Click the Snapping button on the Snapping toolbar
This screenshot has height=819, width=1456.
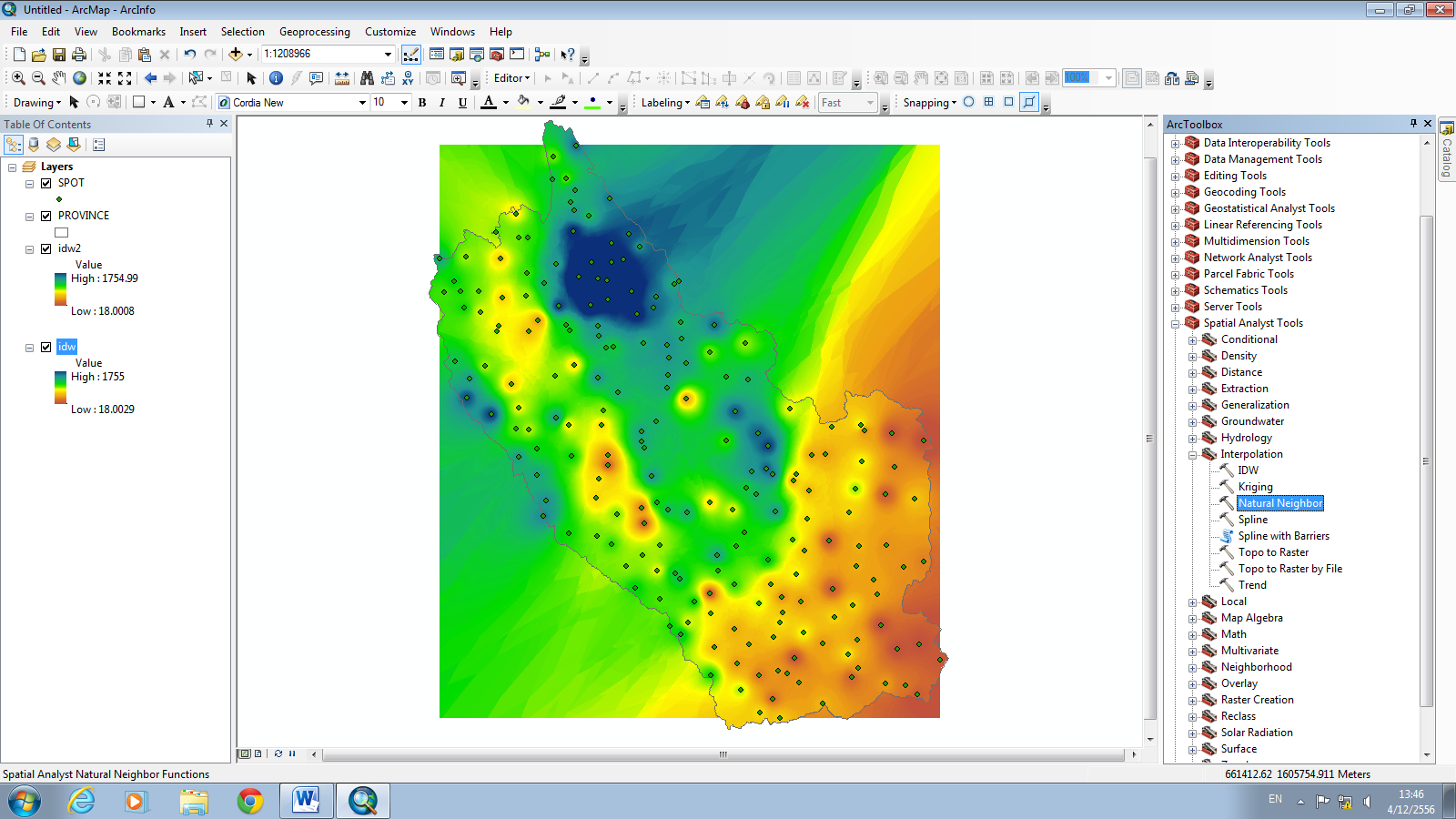pos(928,103)
